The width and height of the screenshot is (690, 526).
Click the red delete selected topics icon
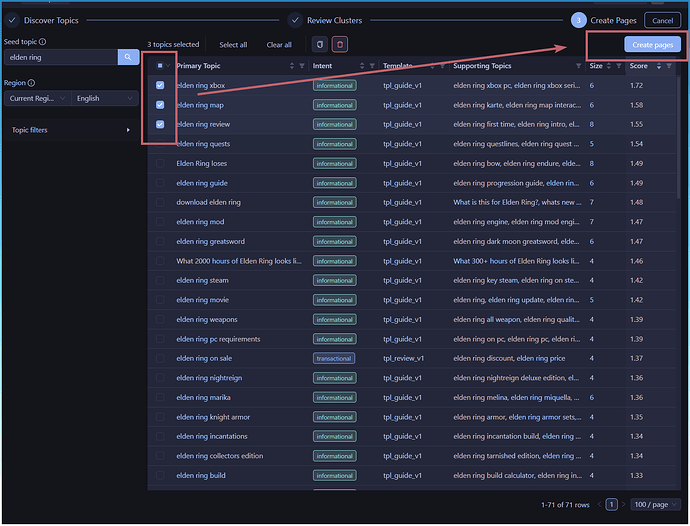(340, 45)
